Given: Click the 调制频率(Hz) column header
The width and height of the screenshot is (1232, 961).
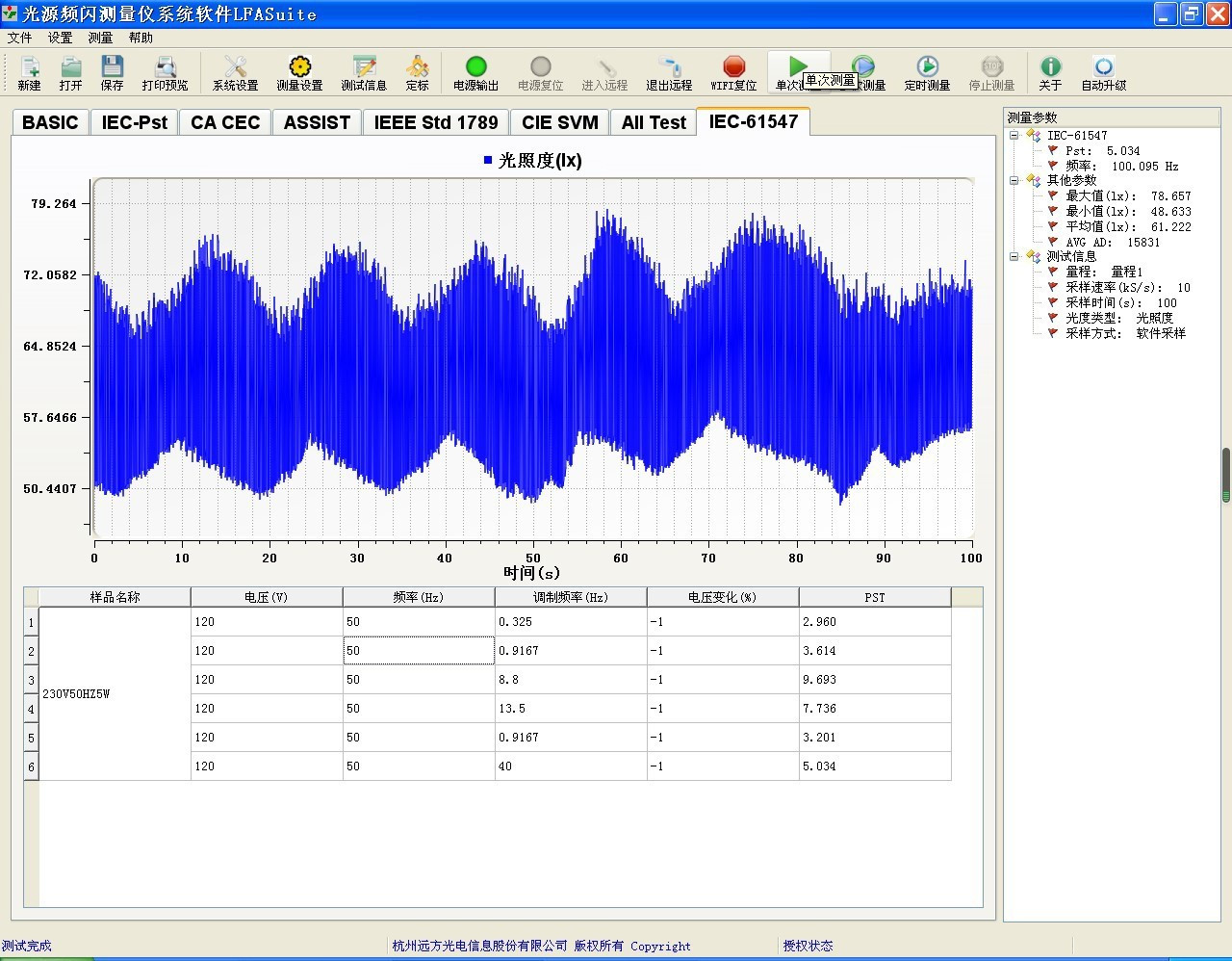Looking at the screenshot, I should 571,597.
